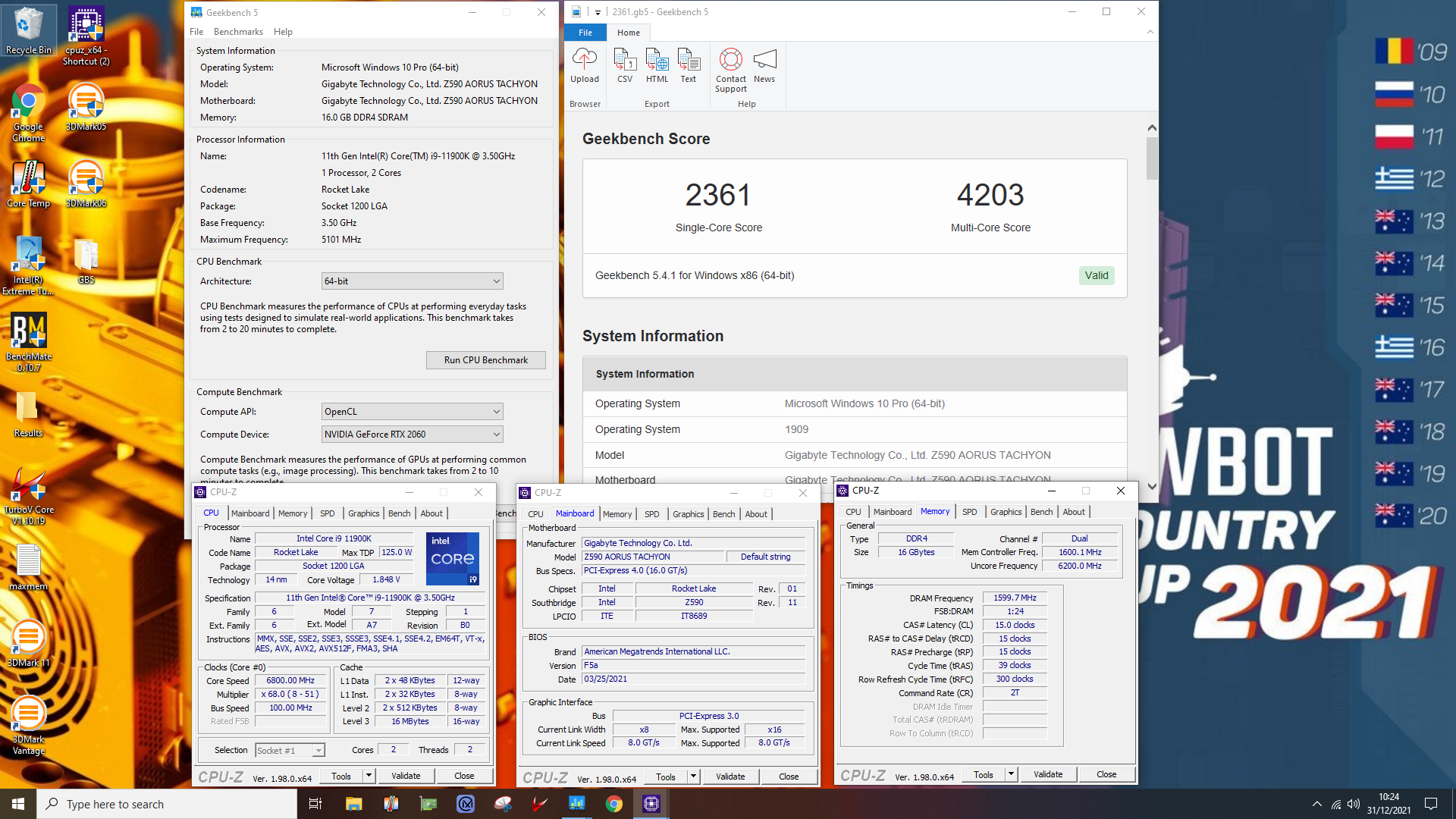The image size is (1456, 819).
Task: Click Validate in CPU-Z CPU window
Action: click(406, 776)
